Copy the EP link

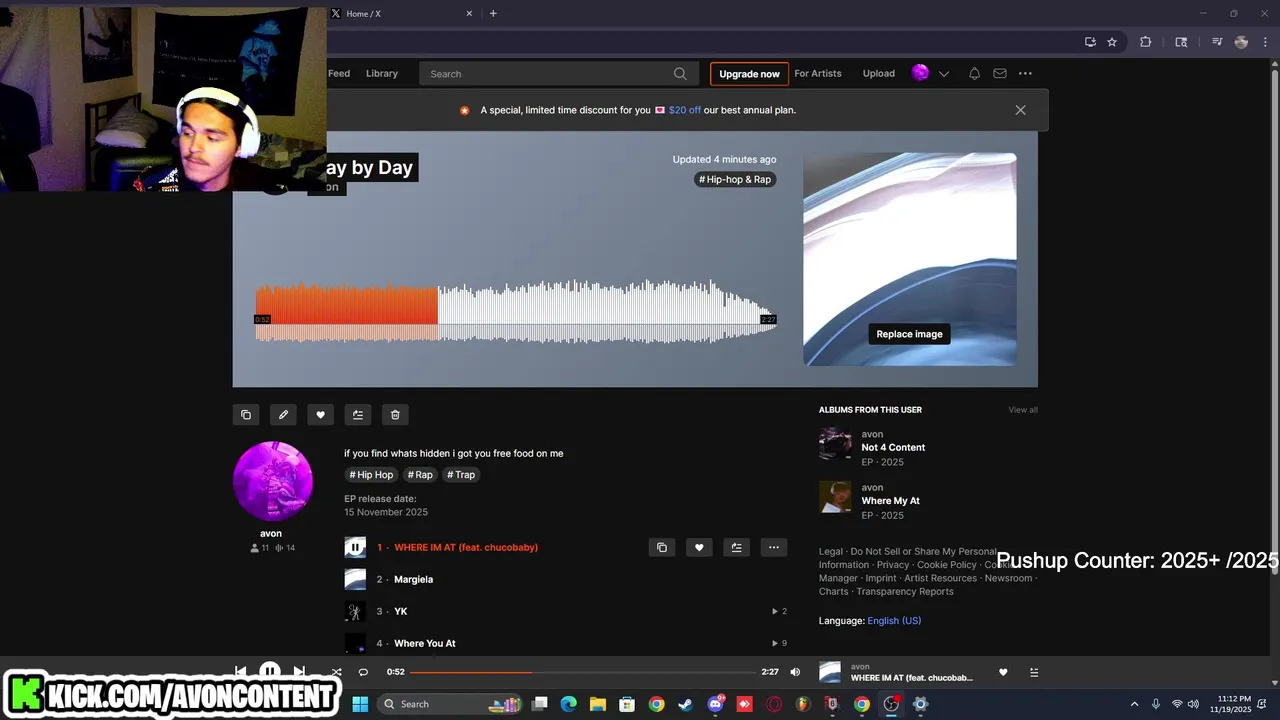(246, 415)
